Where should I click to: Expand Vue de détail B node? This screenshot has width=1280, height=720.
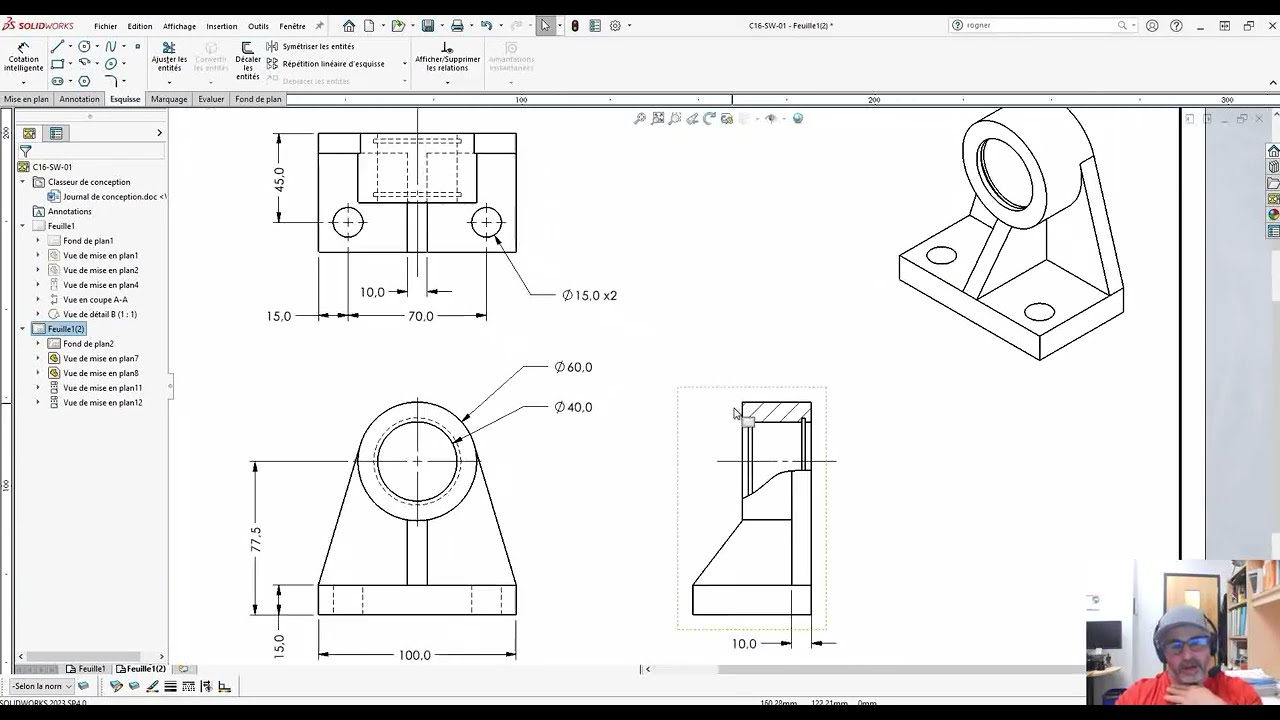click(x=38, y=314)
